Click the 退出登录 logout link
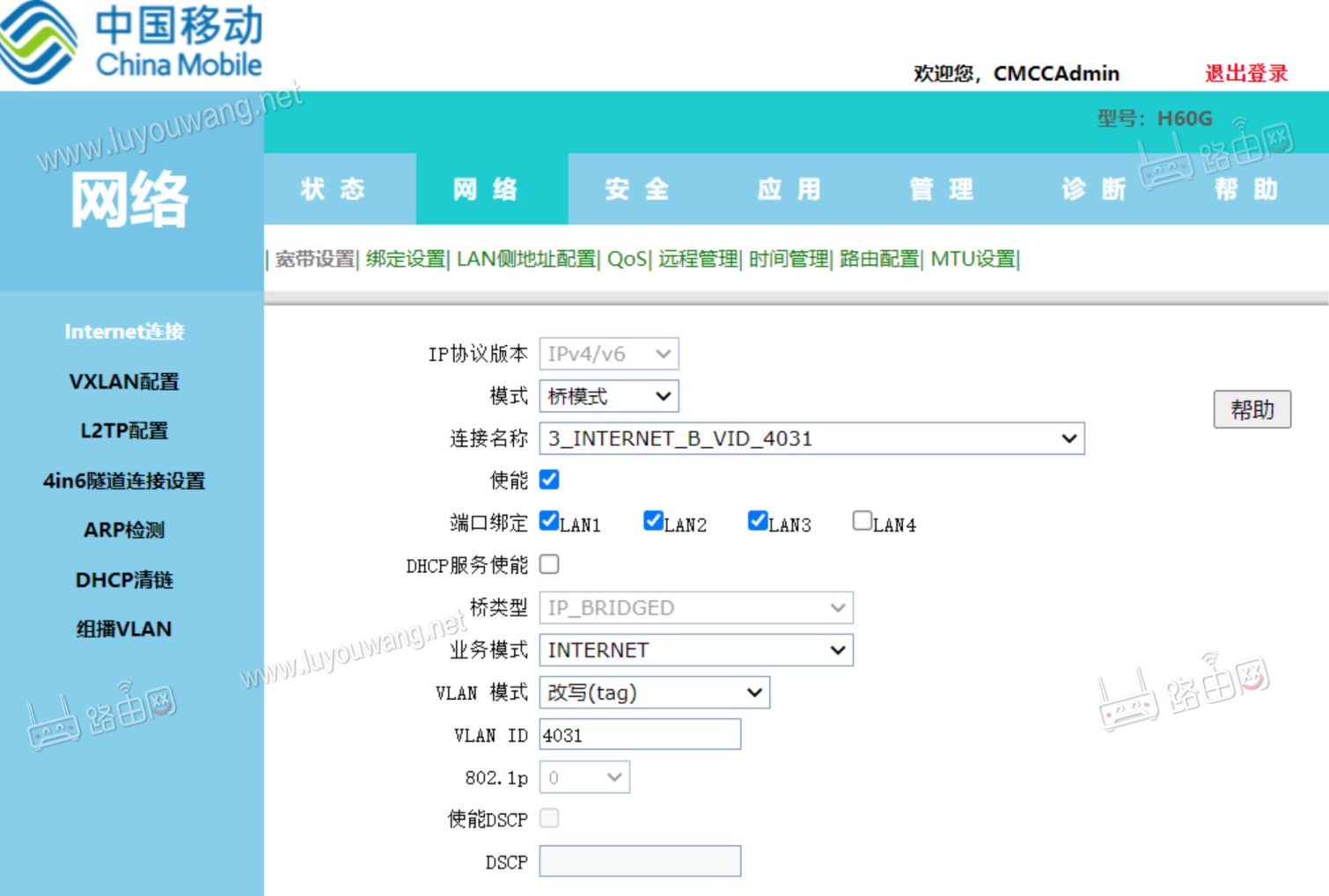 pos(1245,73)
